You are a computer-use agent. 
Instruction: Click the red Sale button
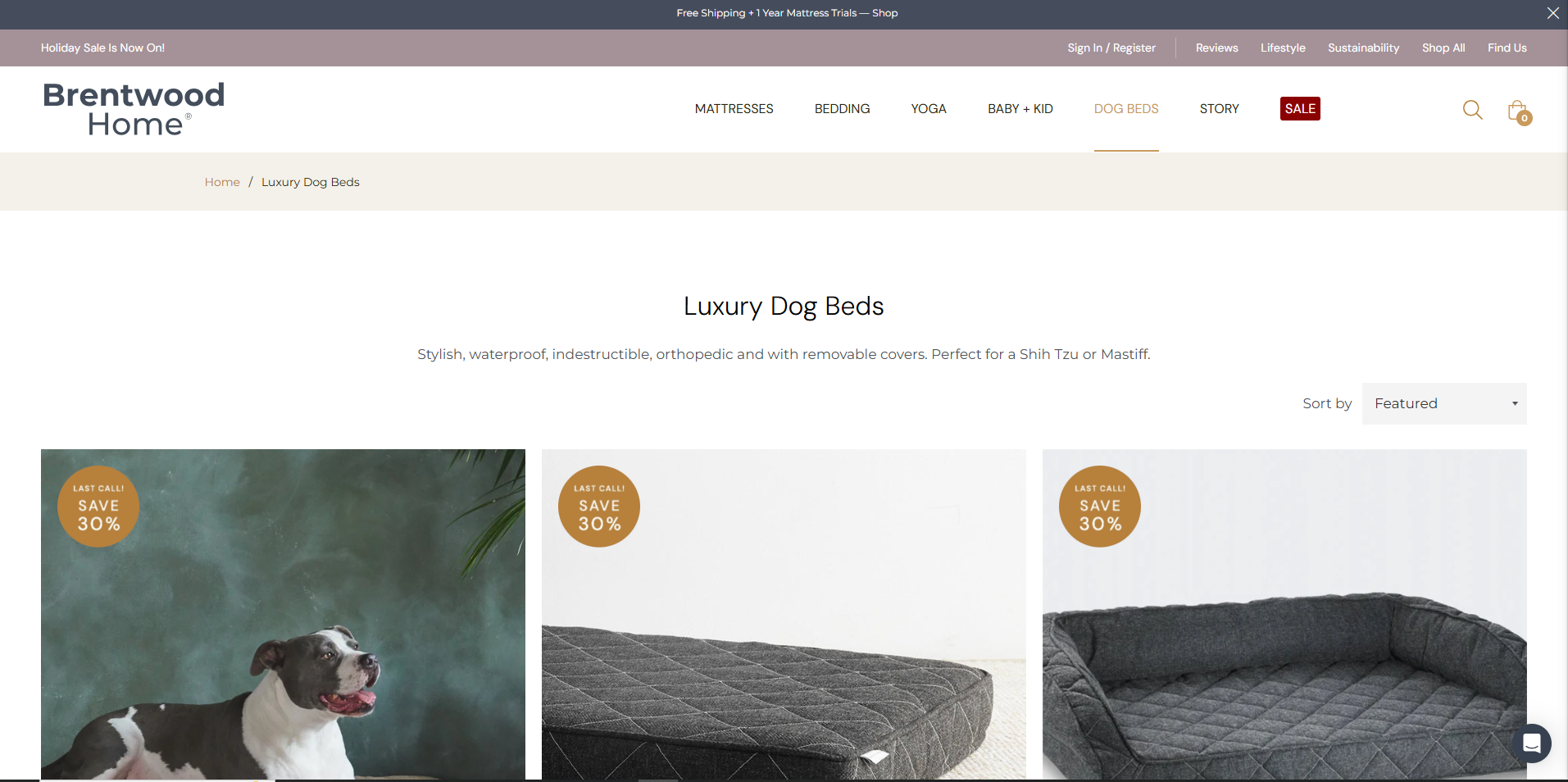[x=1300, y=109]
